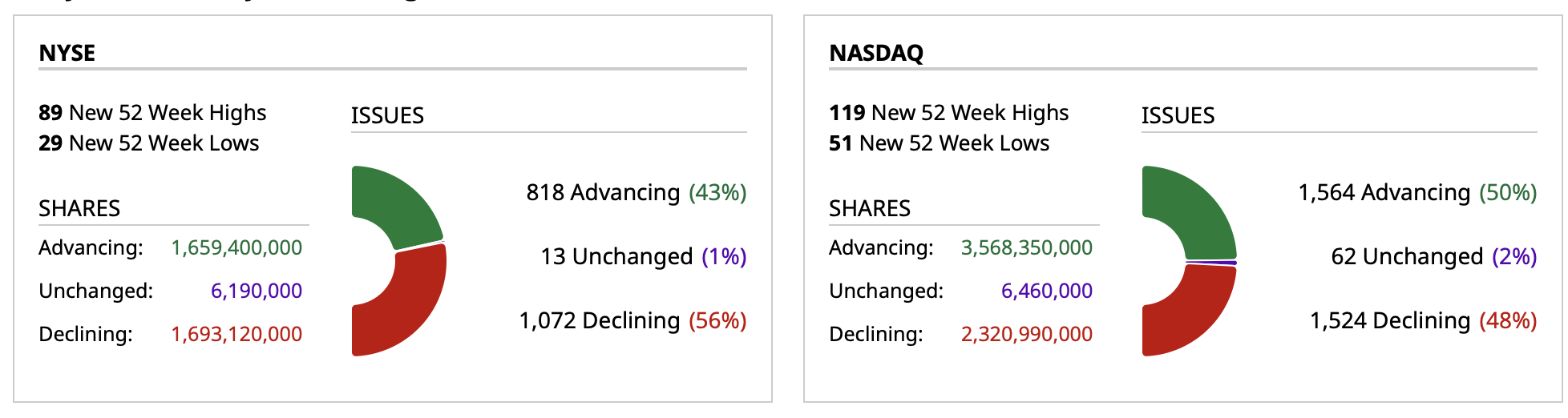Select the 13 Unchanged (1%) label

643,256
